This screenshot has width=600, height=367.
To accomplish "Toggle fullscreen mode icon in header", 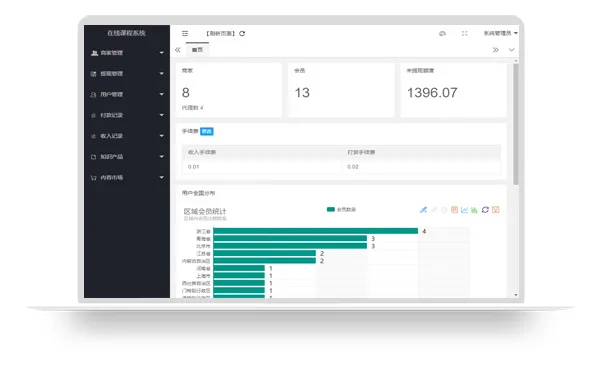I will (x=465, y=34).
